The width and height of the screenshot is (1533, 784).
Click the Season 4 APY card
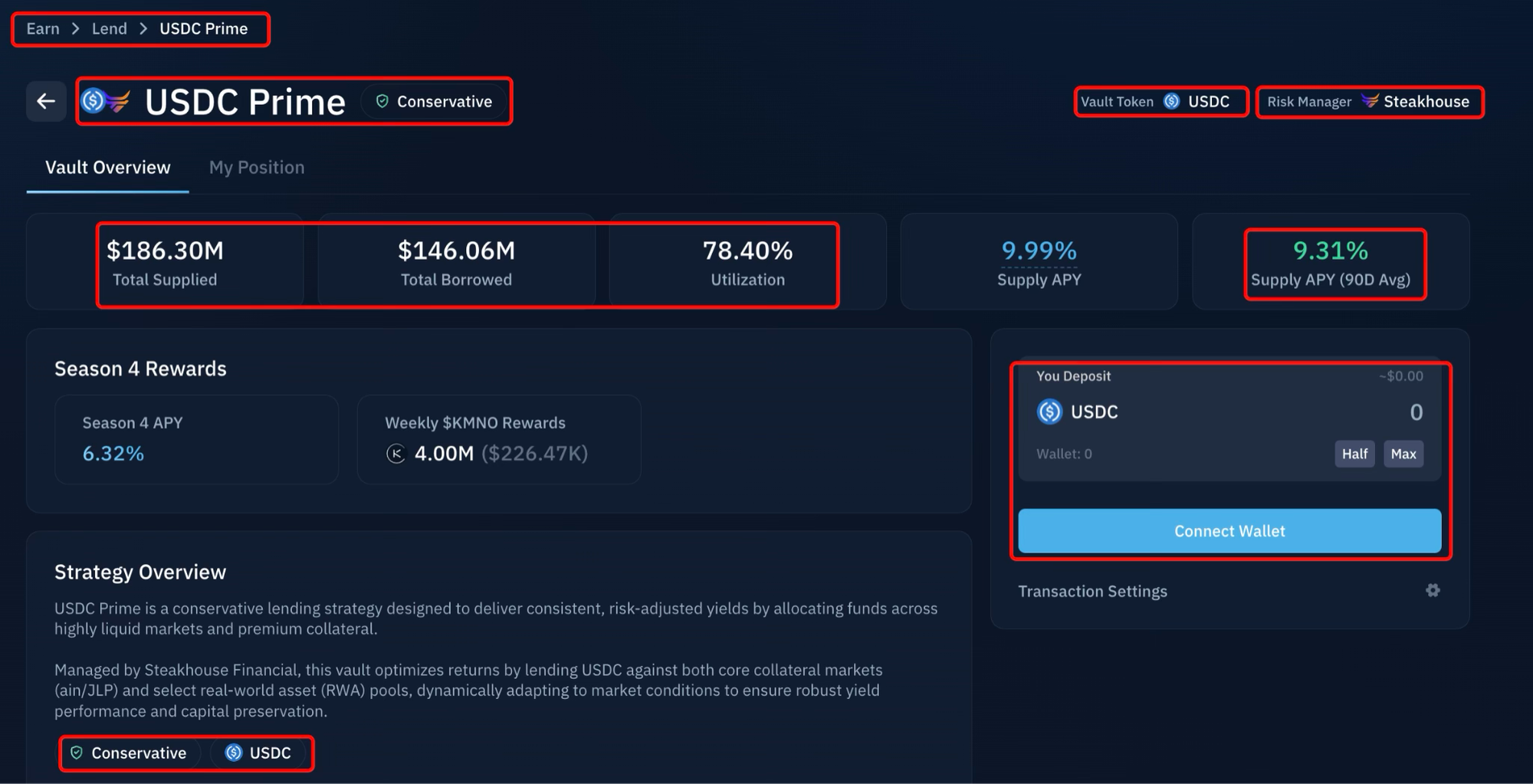pyautogui.click(x=196, y=439)
